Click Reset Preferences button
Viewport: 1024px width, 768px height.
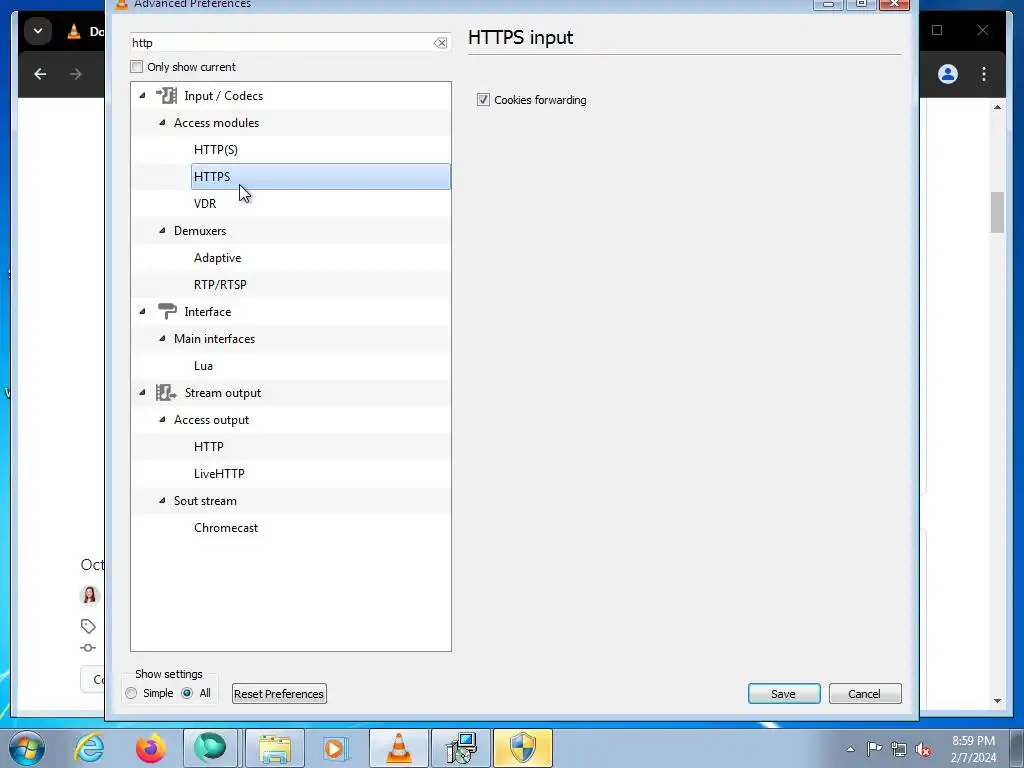pos(279,694)
